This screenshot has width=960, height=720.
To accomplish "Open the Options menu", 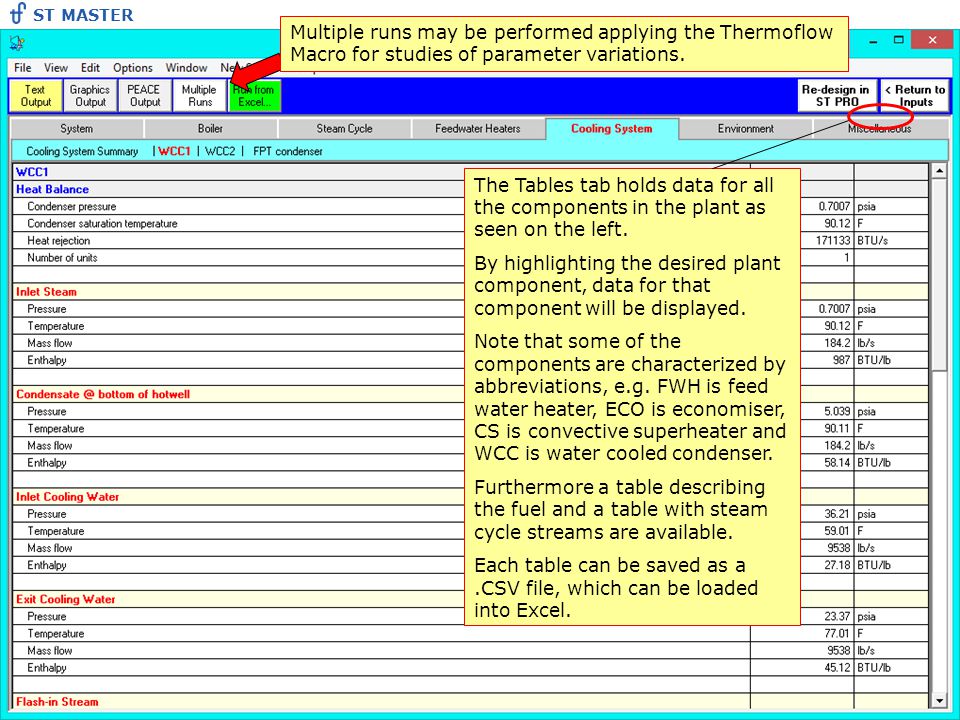I will point(133,67).
